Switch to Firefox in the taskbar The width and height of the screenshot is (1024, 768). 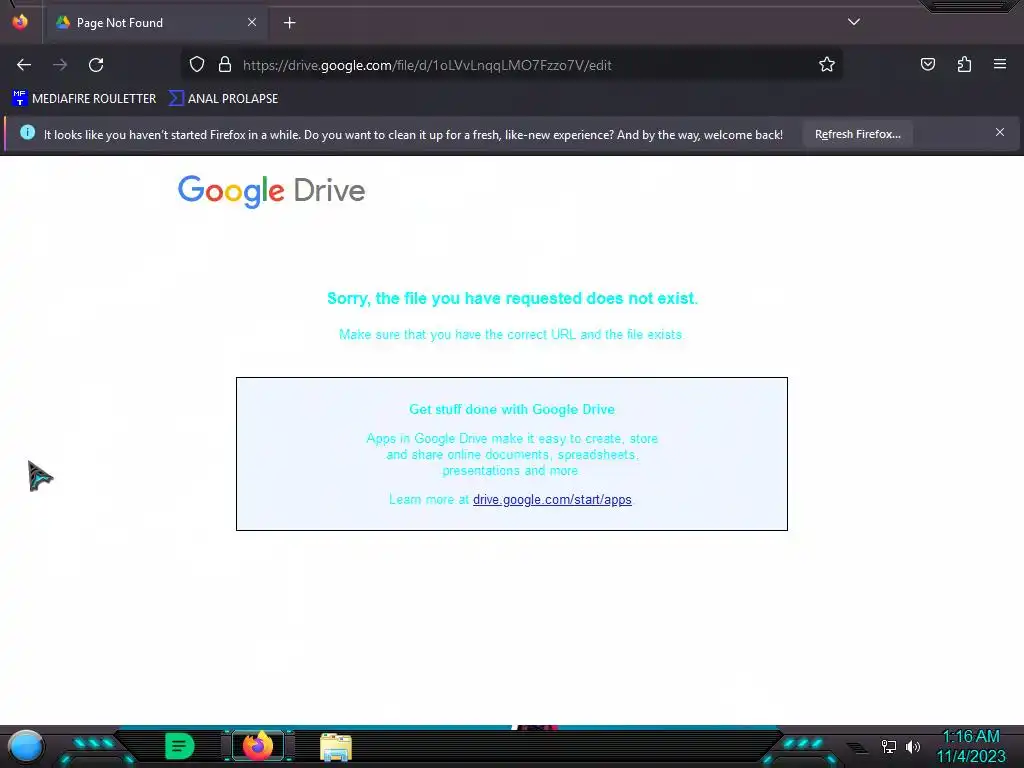click(x=258, y=746)
